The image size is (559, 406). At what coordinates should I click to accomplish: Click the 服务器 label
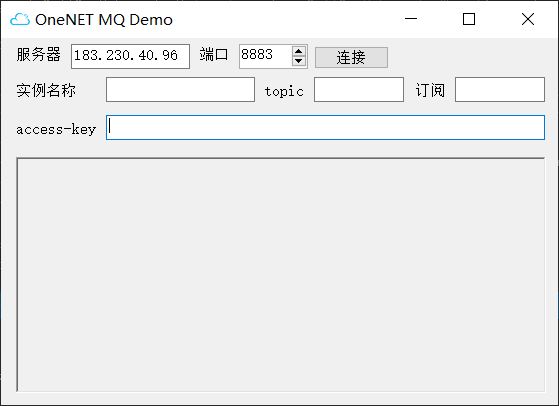click(x=39, y=55)
